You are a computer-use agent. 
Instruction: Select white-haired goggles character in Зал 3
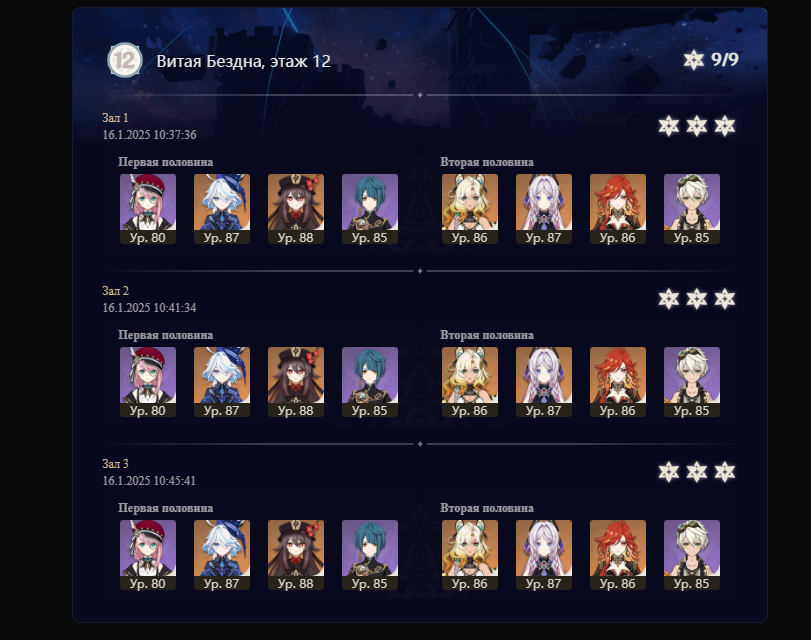[692, 555]
